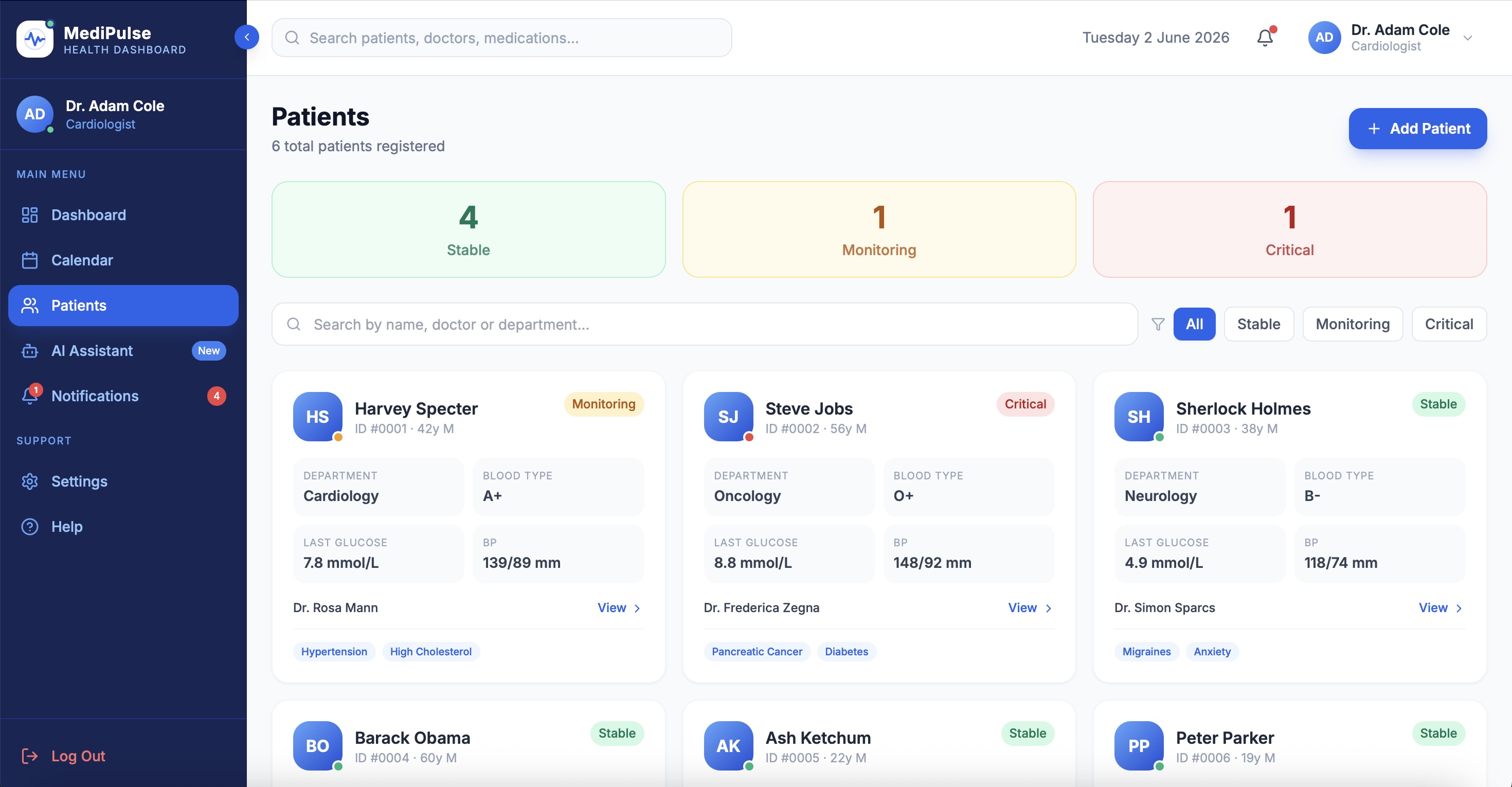
Task: Click the Diabetes tag
Action: pos(847,651)
